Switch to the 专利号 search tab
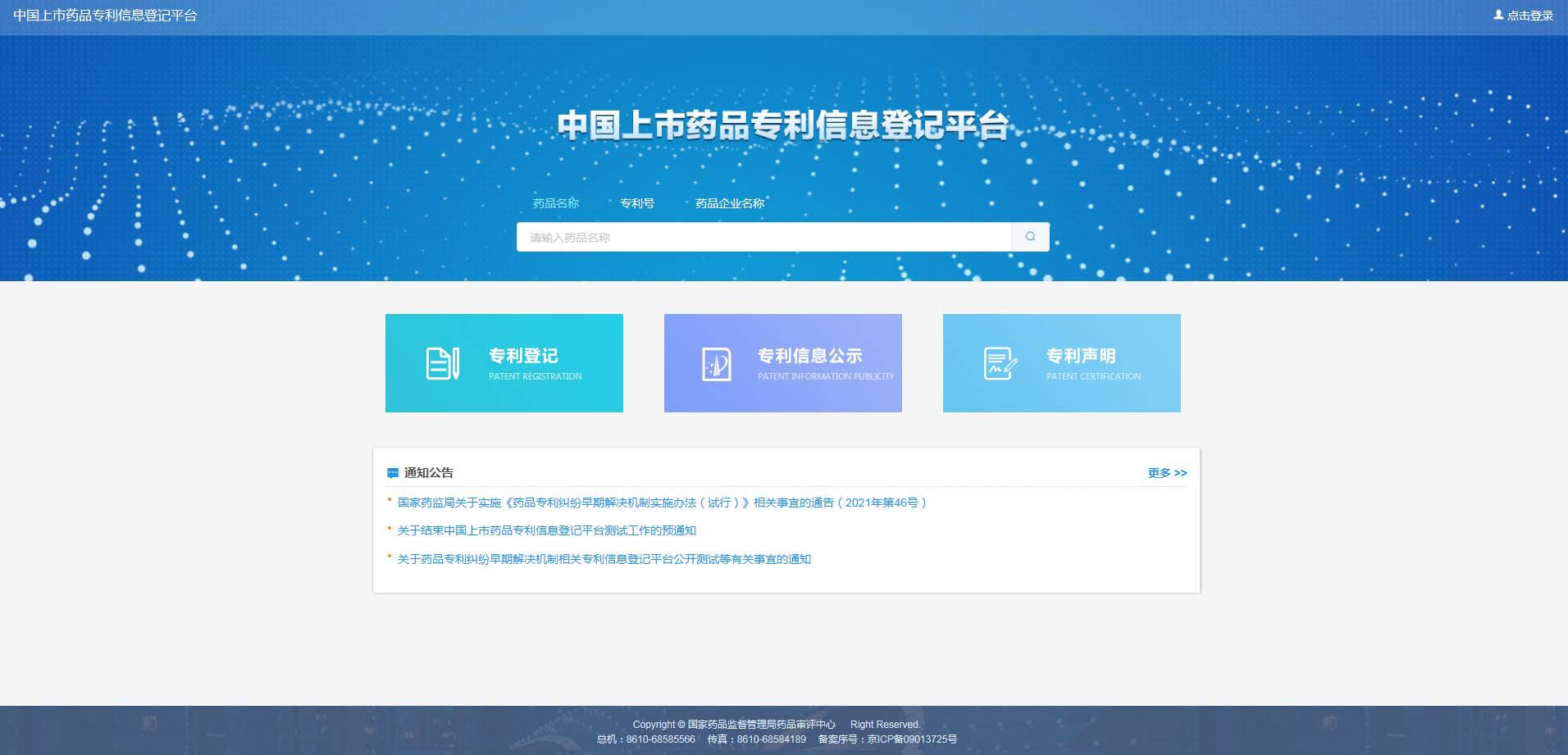Image resolution: width=1568 pixels, height=755 pixels. (x=636, y=203)
